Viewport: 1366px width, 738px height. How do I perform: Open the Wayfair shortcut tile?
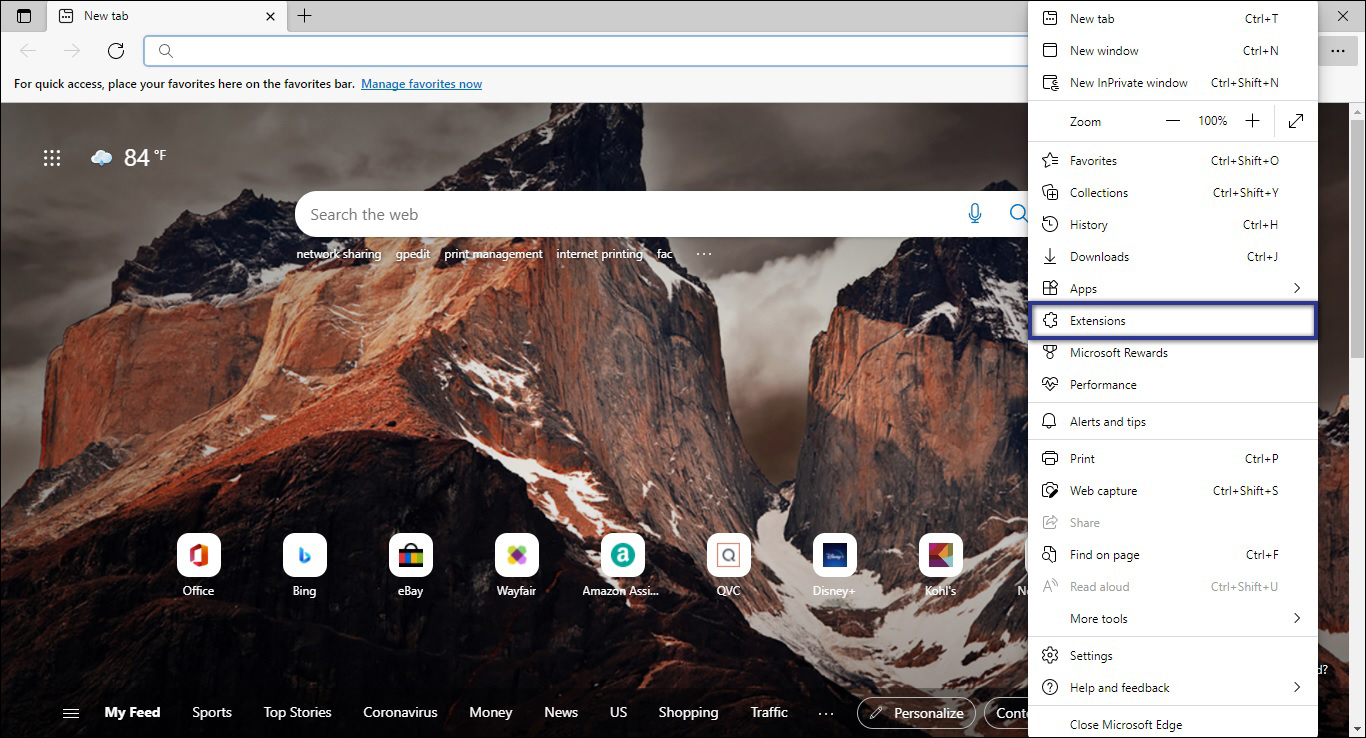pyautogui.click(x=516, y=554)
